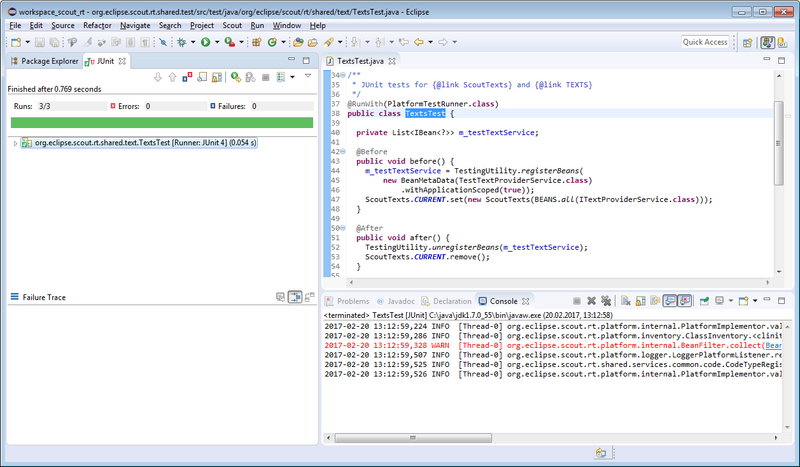Toggle show console on standard error change

coord(685,301)
